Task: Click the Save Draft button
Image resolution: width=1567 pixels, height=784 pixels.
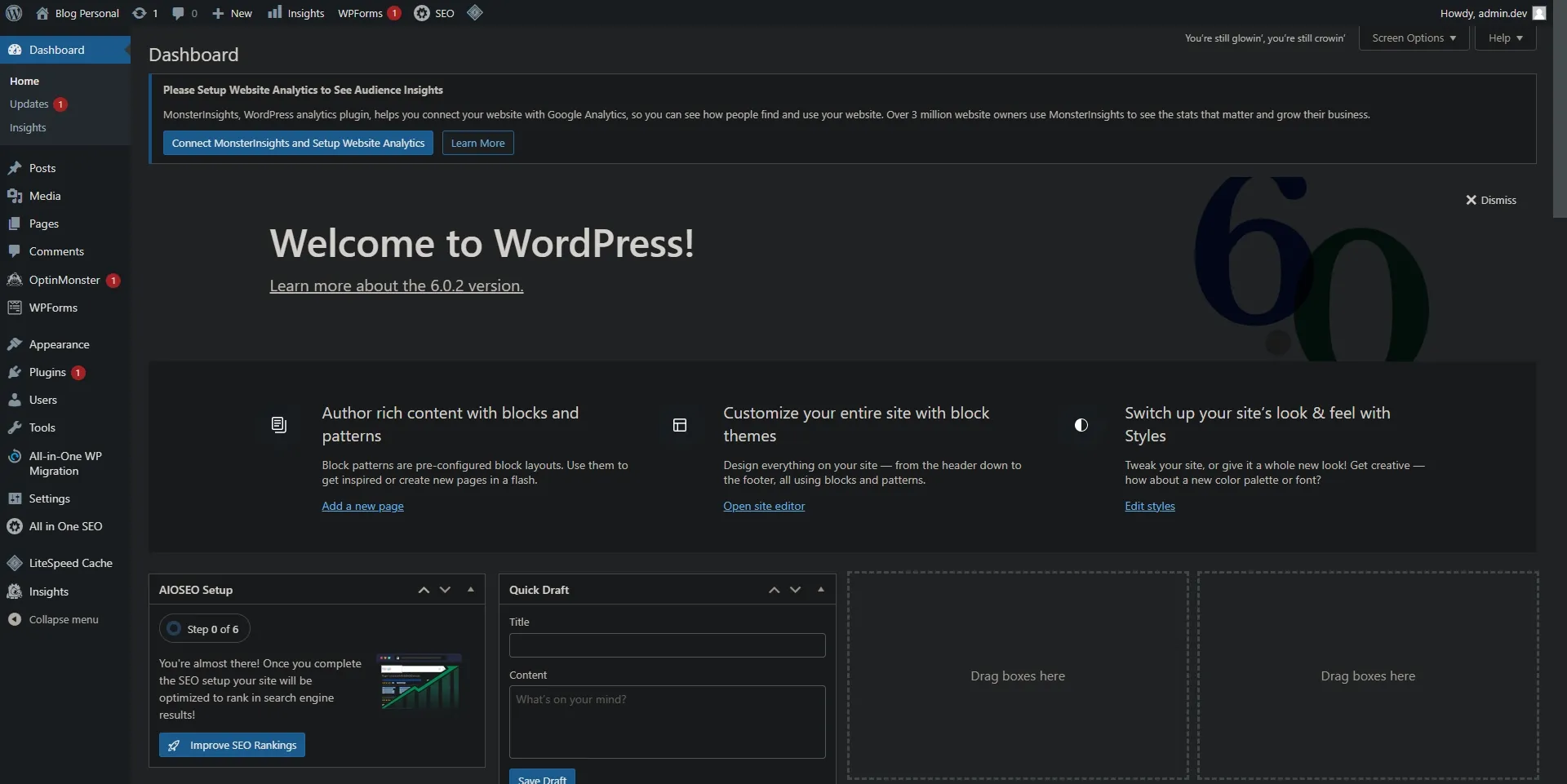Action: [x=542, y=777]
